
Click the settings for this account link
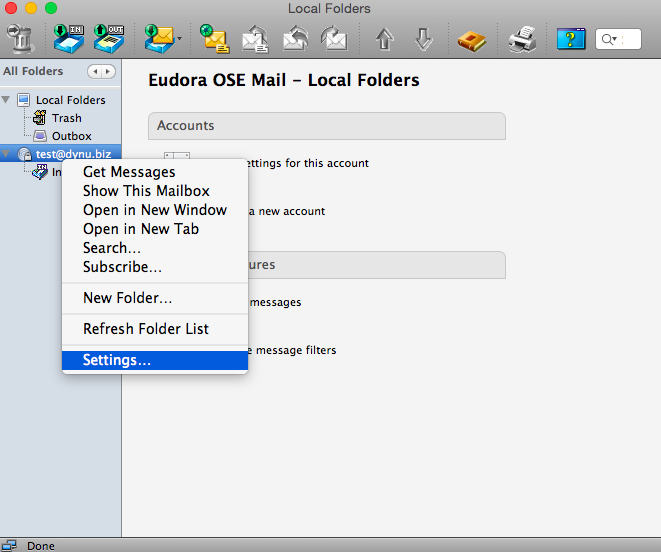coord(309,163)
